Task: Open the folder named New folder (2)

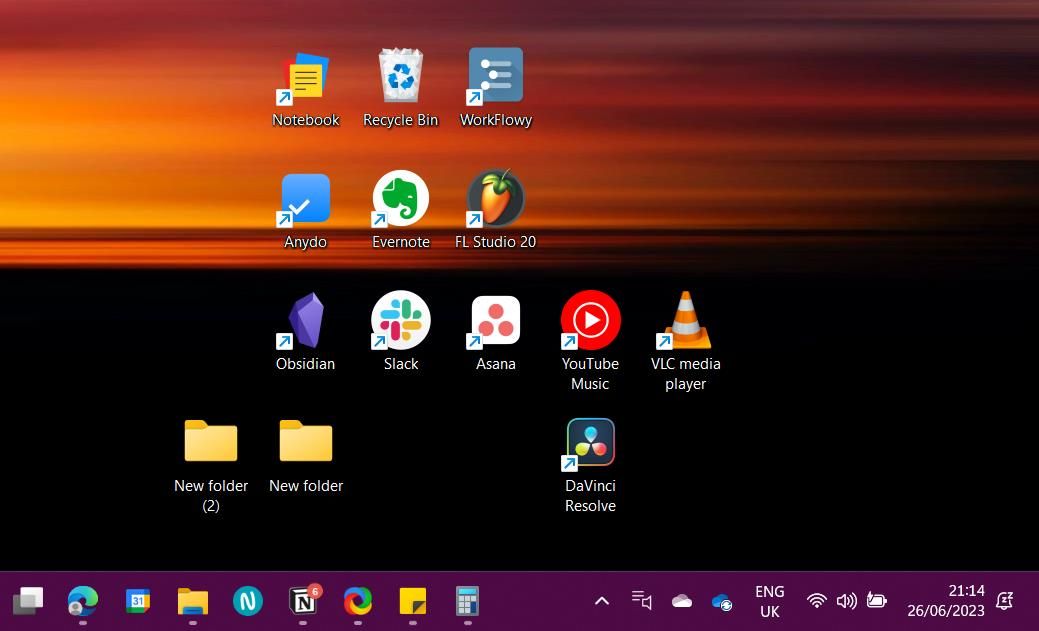Action: (x=210, y=441)
